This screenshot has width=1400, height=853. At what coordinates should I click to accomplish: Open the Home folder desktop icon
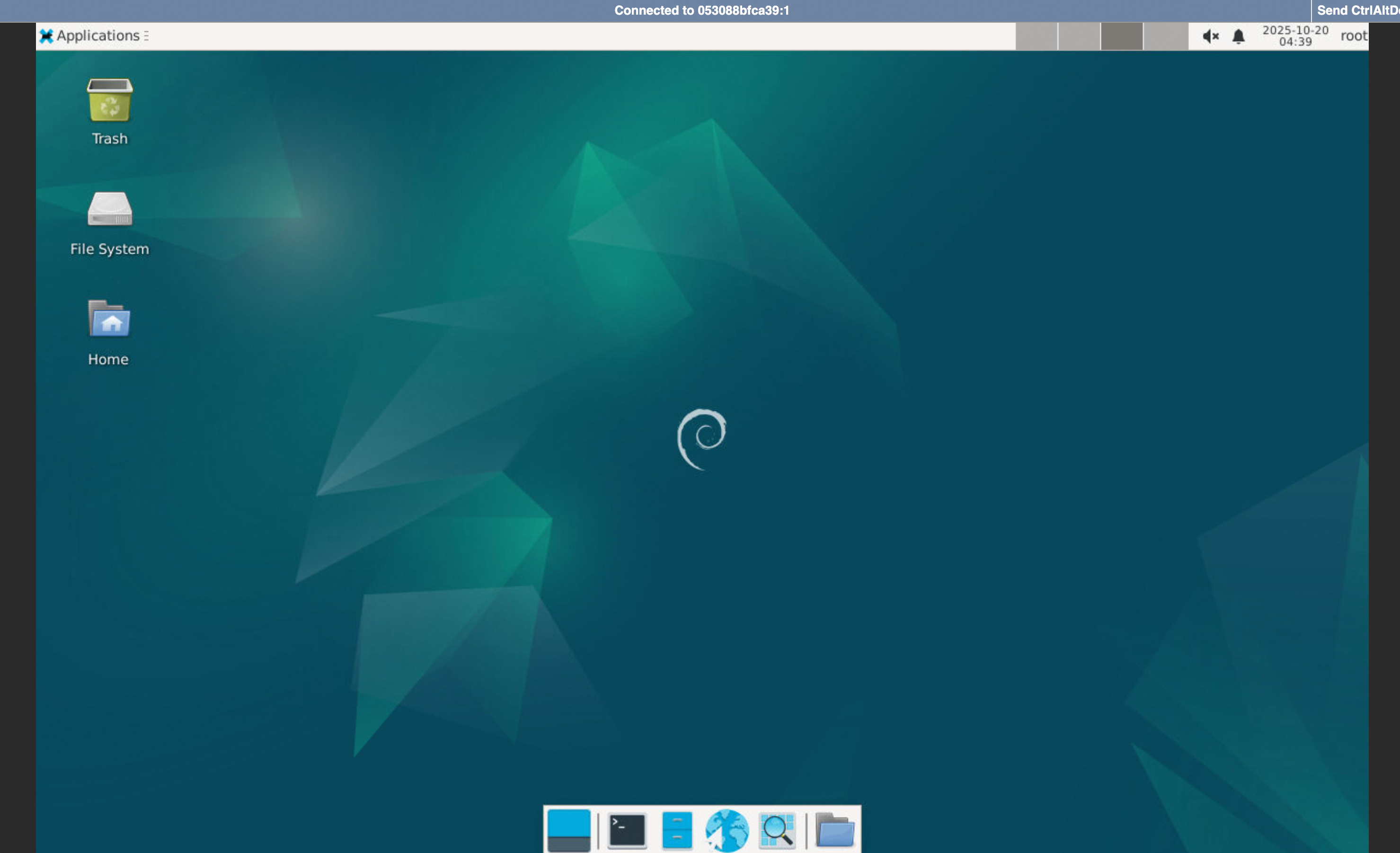coord(109,320)
